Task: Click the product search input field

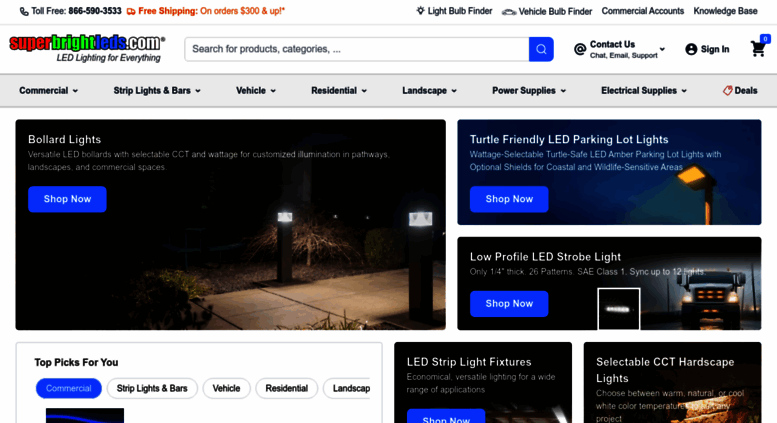Action: pyautogui.click(x=357, y=49)
